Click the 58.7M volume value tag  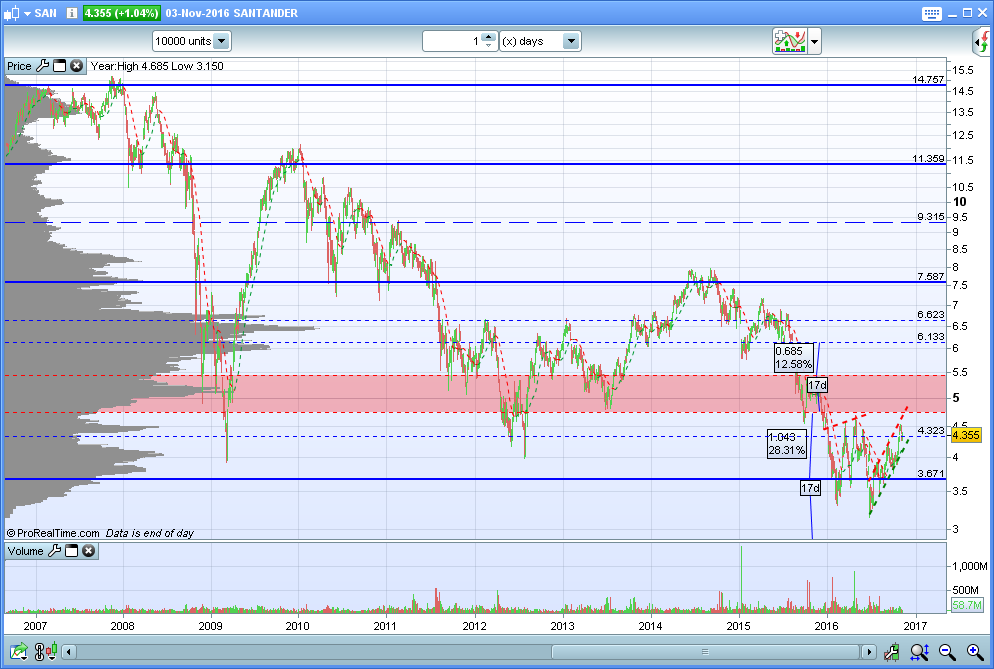967,605
